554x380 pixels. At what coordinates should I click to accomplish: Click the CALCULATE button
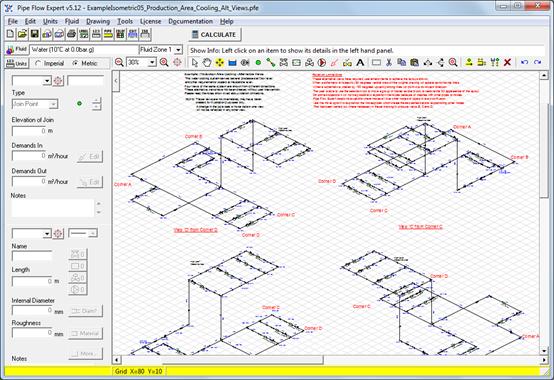[x=214, y=35]
